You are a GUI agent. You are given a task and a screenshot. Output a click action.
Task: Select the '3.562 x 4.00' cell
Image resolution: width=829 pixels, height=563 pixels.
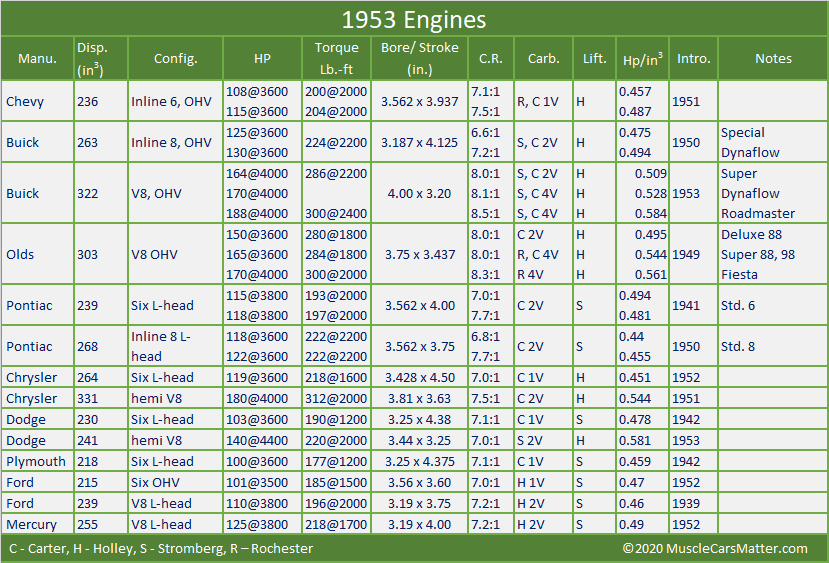coord(420,305)
